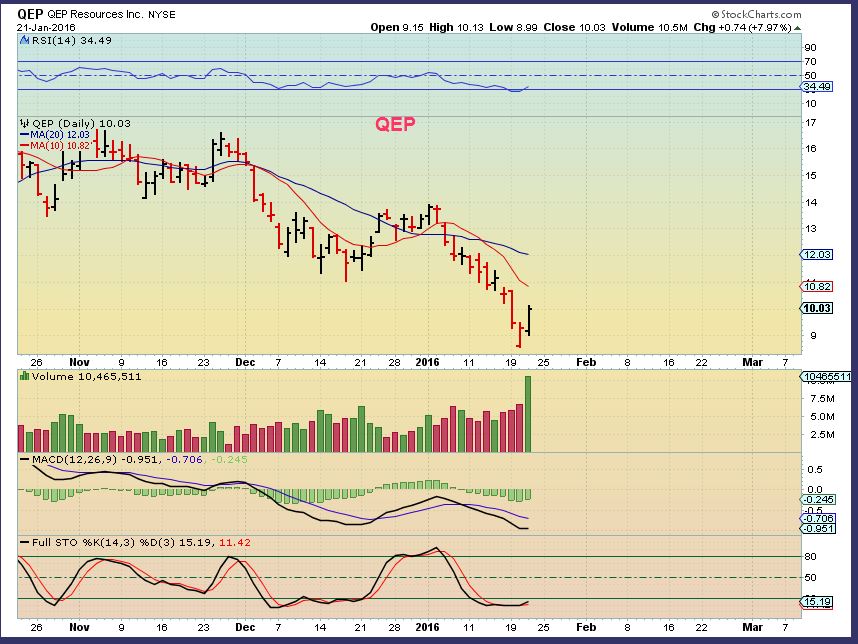Image resolution: width=858 pixels, height=644 pixels.
Task: Click the blue -0.706 signal value in MACD label
Action: (x=184, y=460)
